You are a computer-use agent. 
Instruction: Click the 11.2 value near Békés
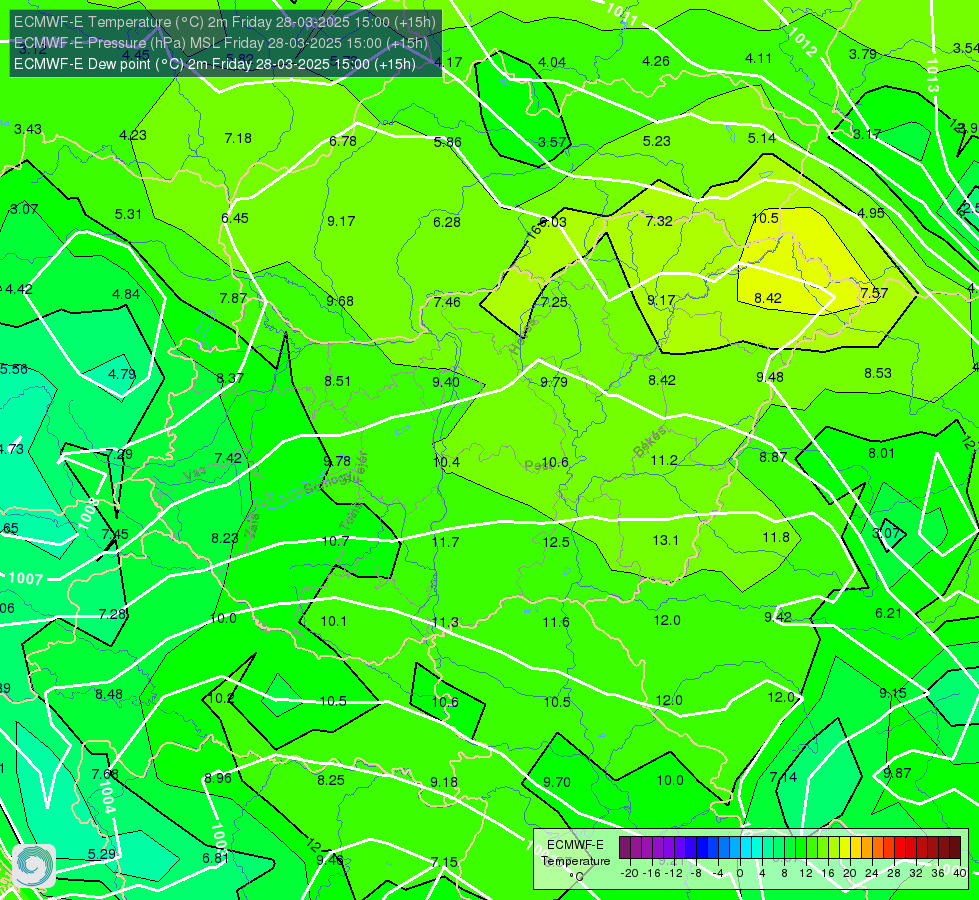pyautogui.click(x=664, y=460)
